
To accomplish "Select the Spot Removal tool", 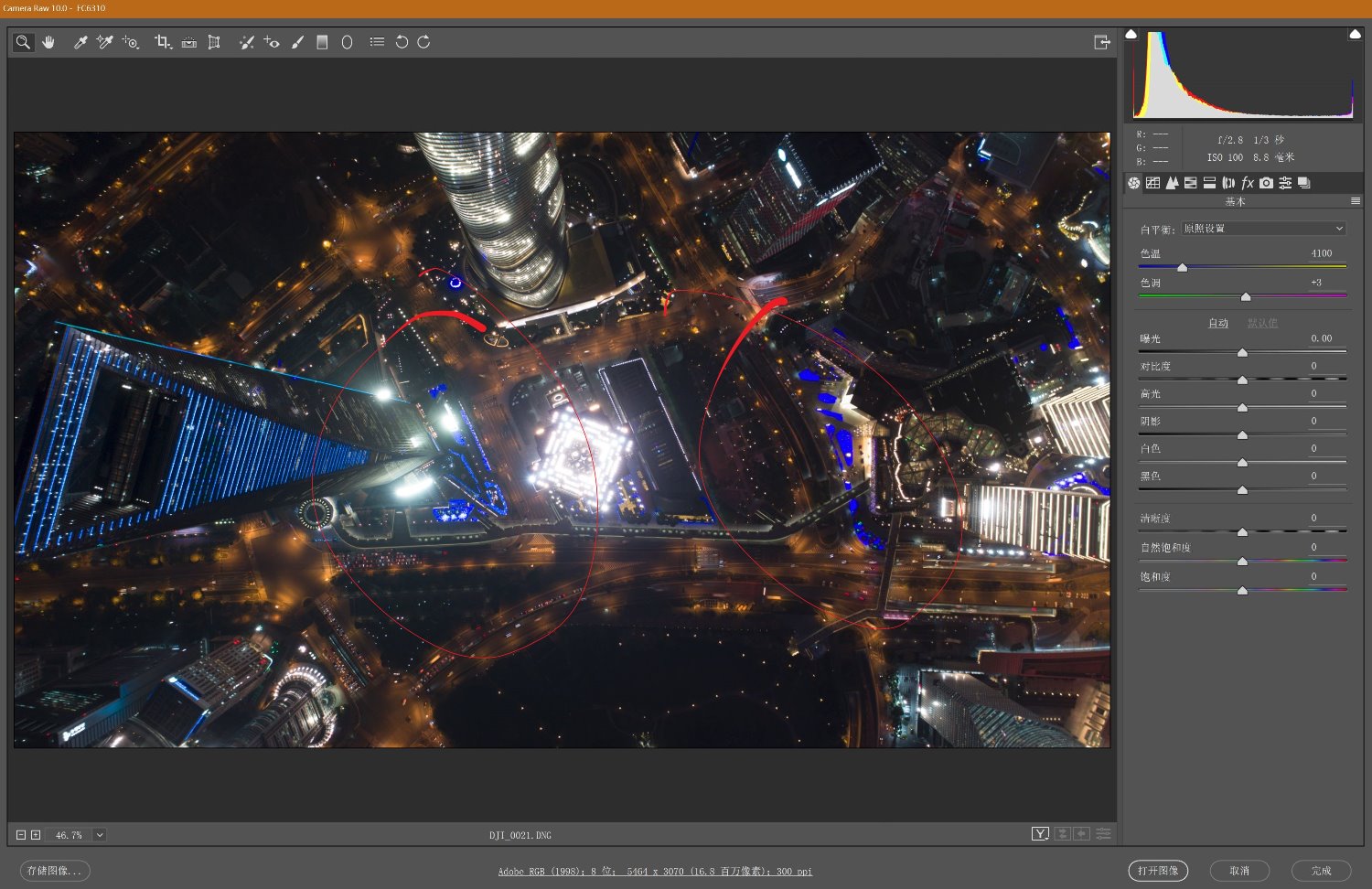I will click(x=246, y=42).
